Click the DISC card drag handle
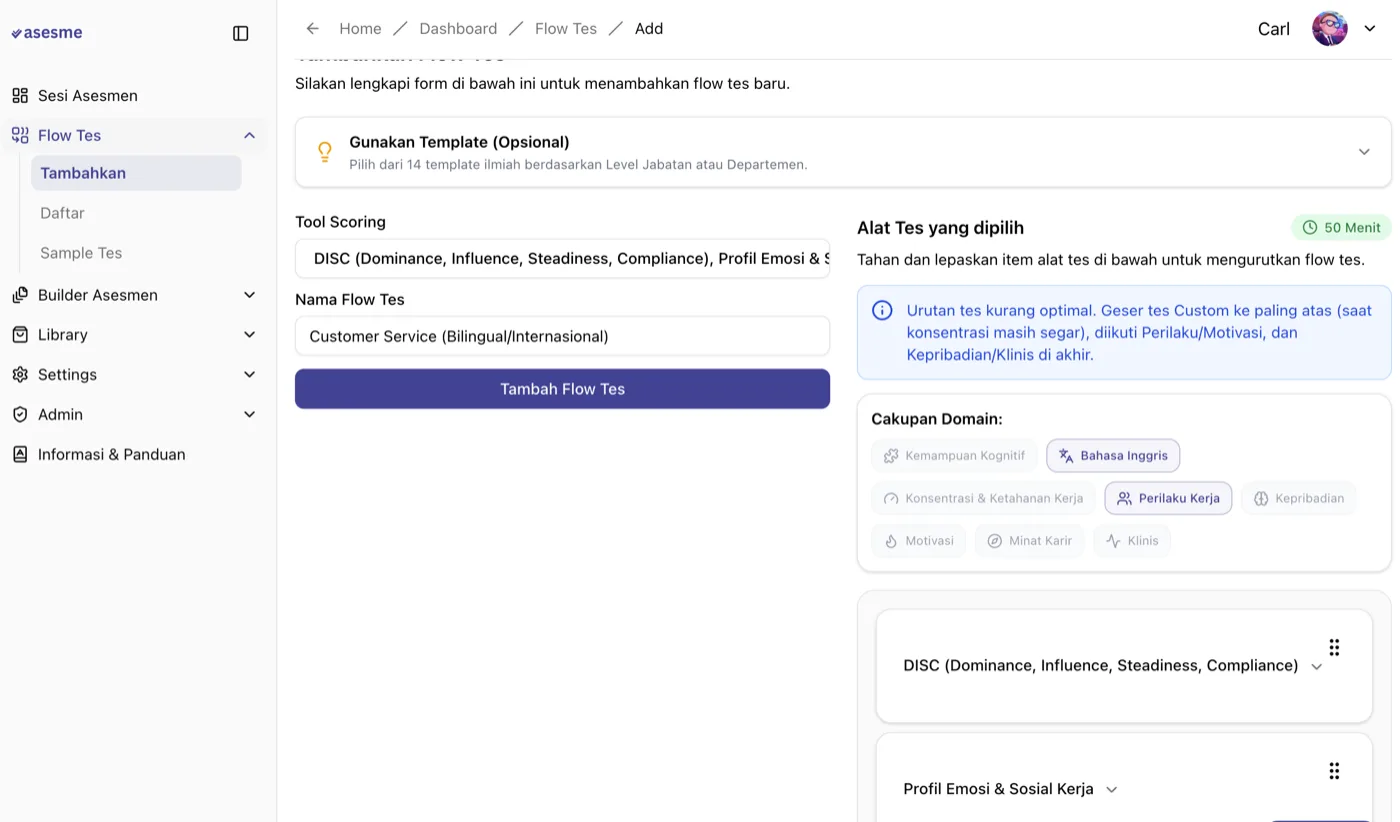Image resolution: width=1400 pixels, height=822 pixels. coord(1334,647)
